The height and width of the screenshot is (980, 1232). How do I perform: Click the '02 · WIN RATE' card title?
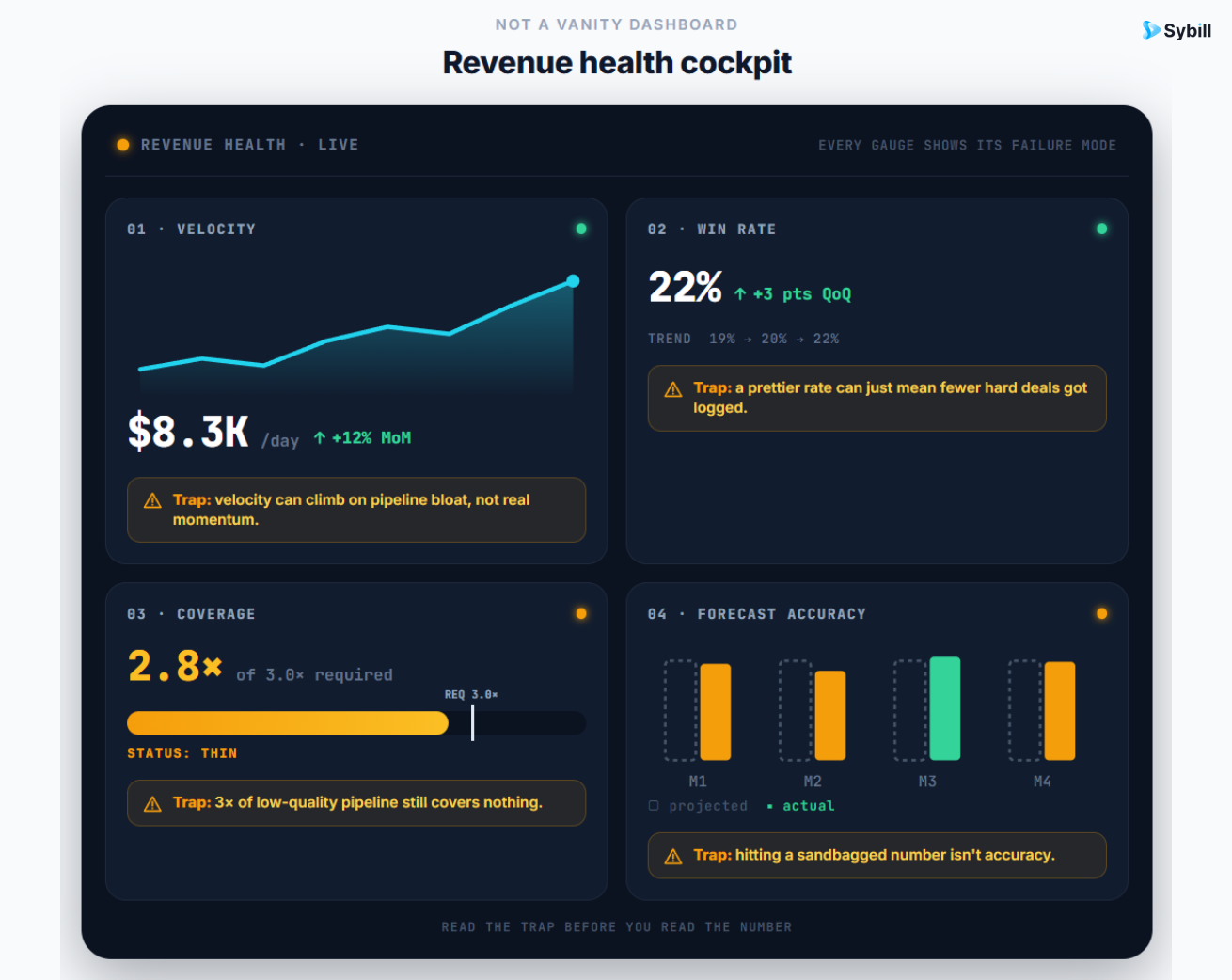click(x=712, y=229)
